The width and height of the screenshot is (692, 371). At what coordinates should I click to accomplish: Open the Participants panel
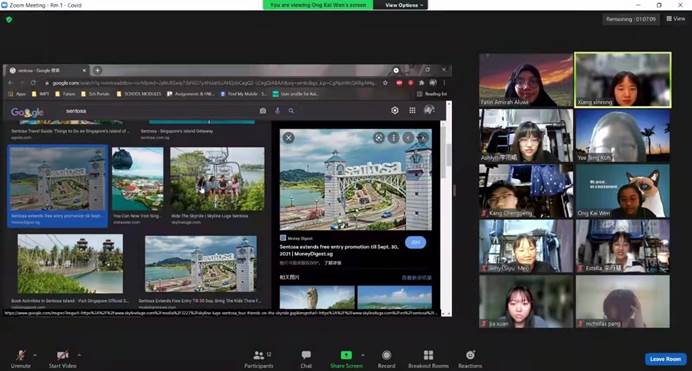pos(259,359)
